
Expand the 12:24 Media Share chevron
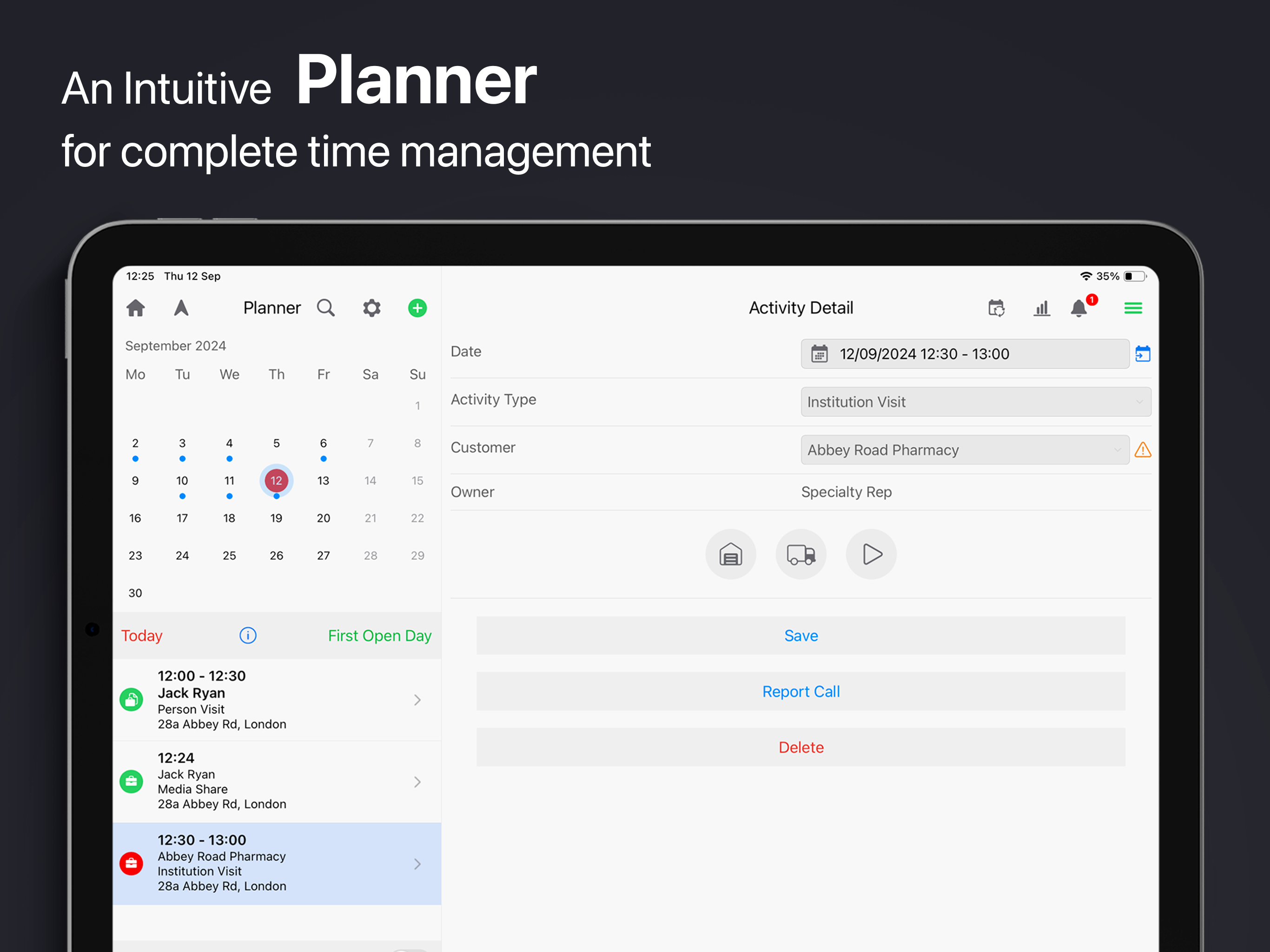[x=417, y=782]
